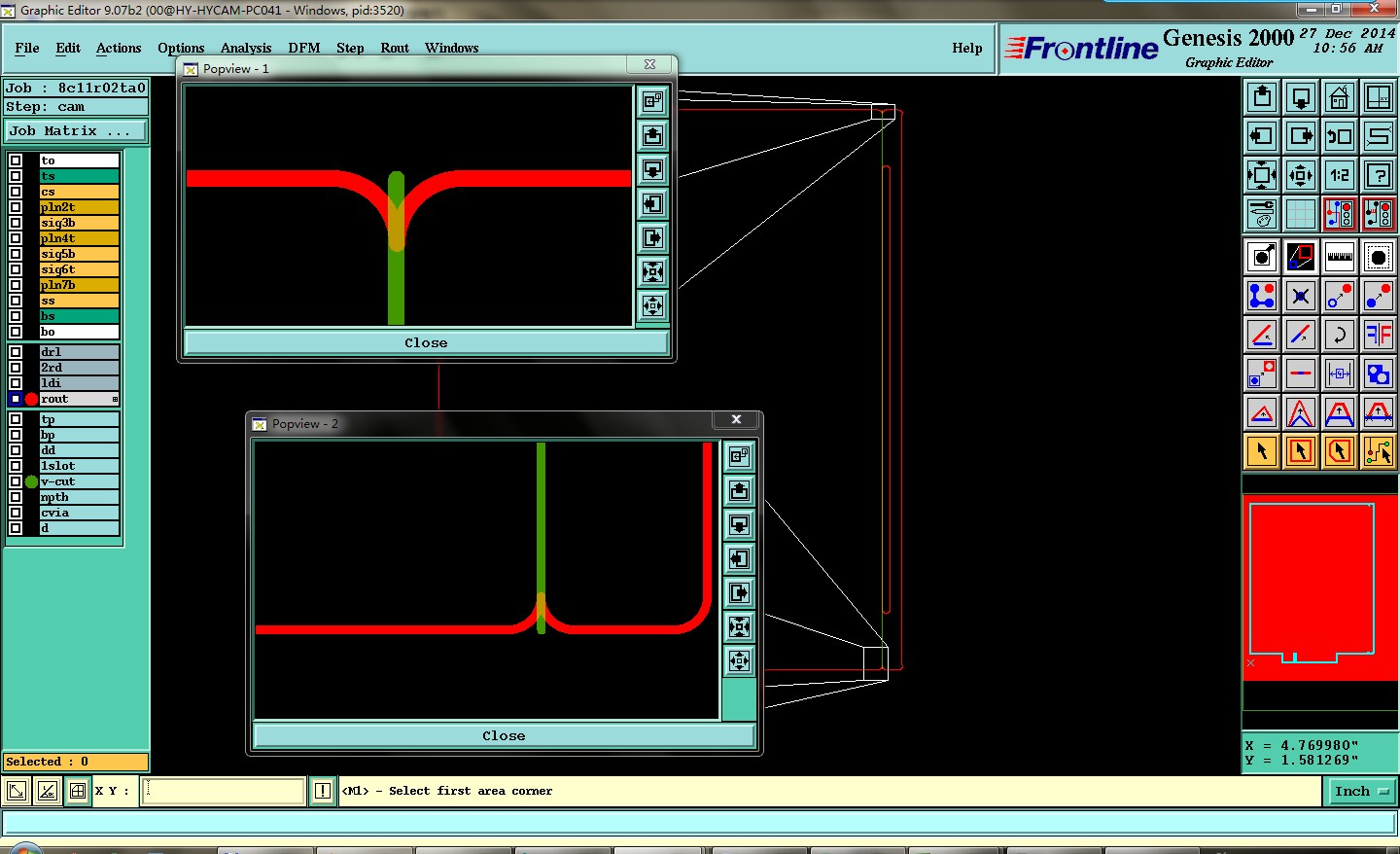The width and height of the screenshot is (1400, 854).
Task: Toggle the grid display icon
Action: pos(1301,213)
